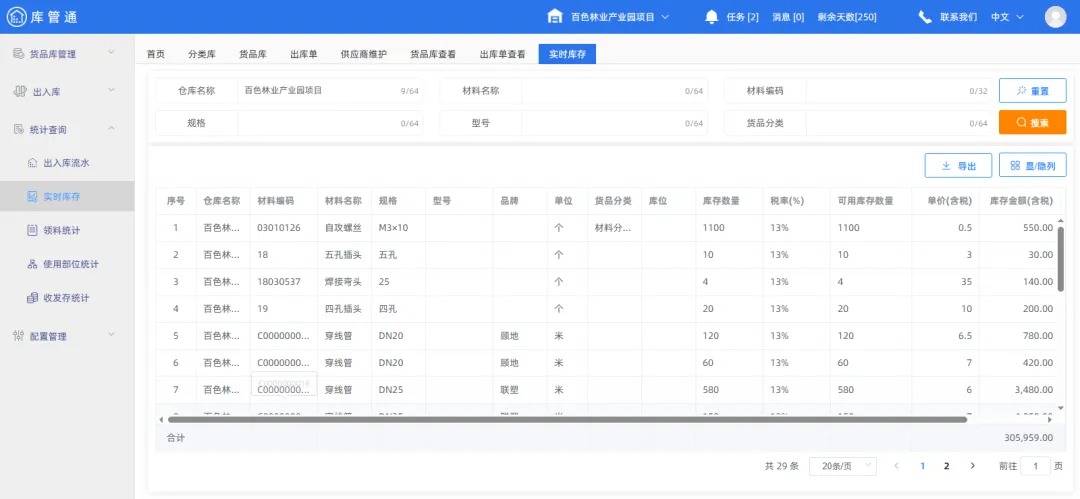The image size is (1080, 499).
Task: Click the 领料统计 sidebar icon
Action: pyautogui.click(x=32, y=230)
